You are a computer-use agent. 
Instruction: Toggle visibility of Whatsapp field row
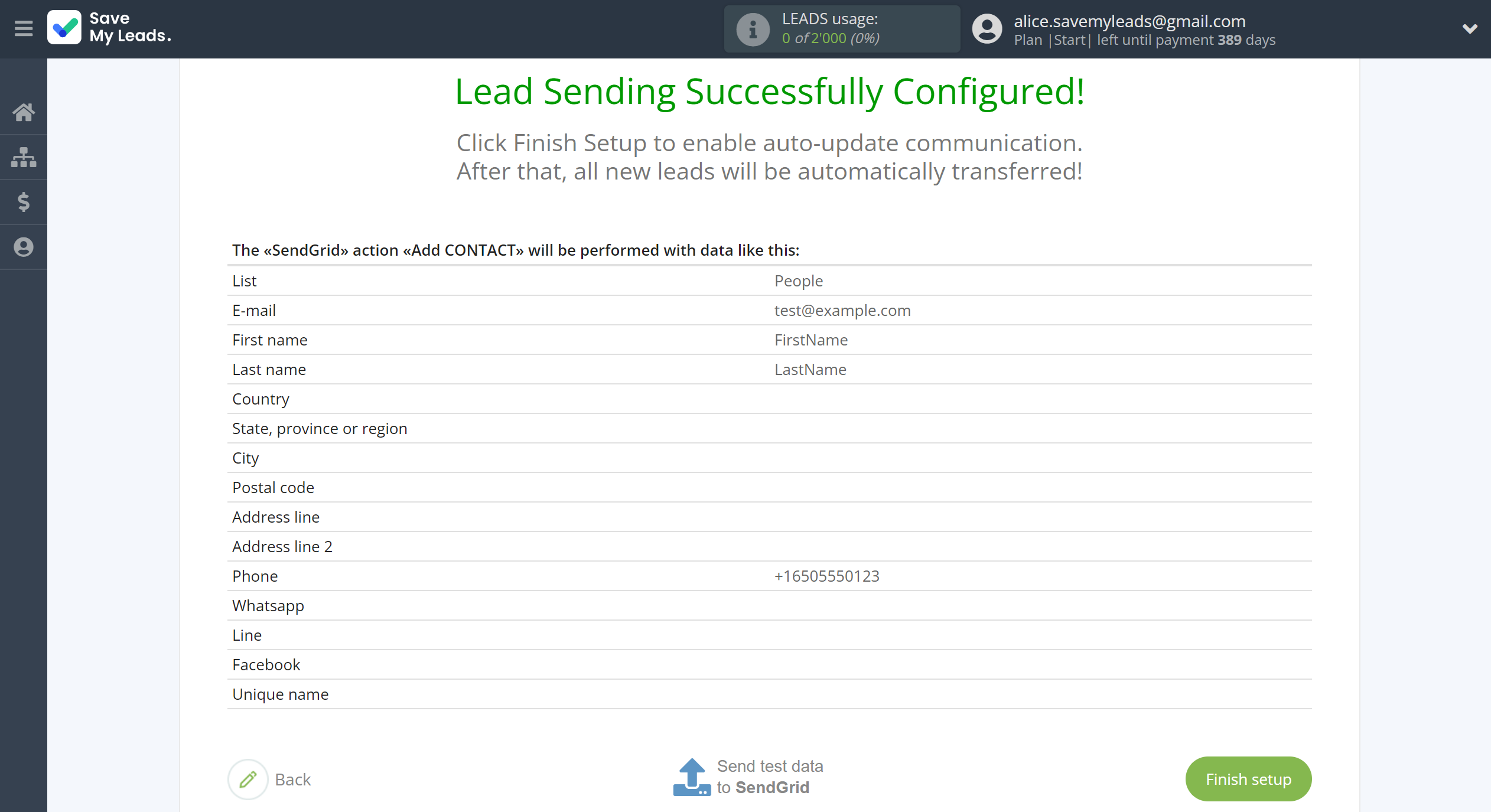pyautogui.click(x=268, y=605)
